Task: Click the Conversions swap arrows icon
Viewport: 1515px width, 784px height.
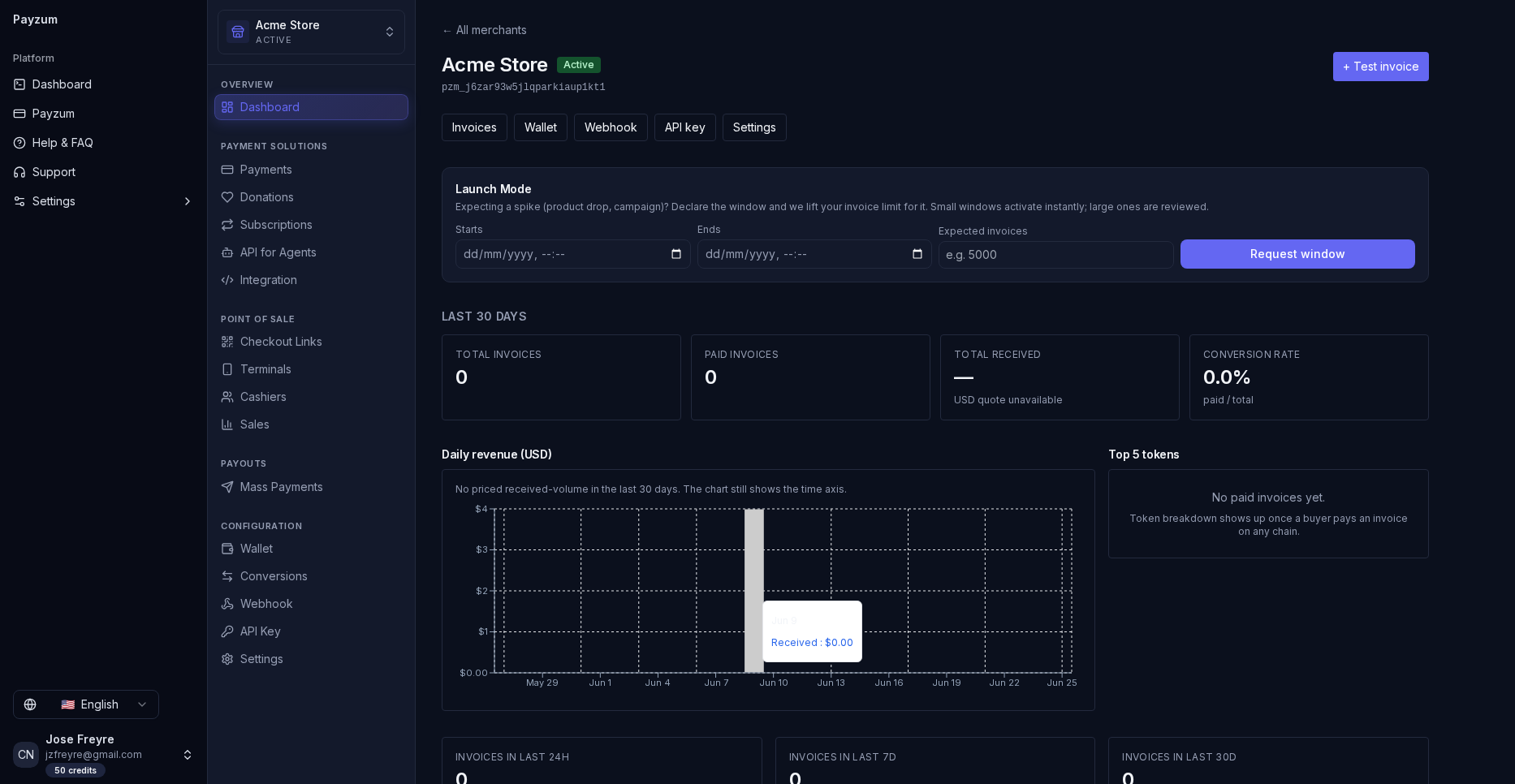Action: (227, 576)
